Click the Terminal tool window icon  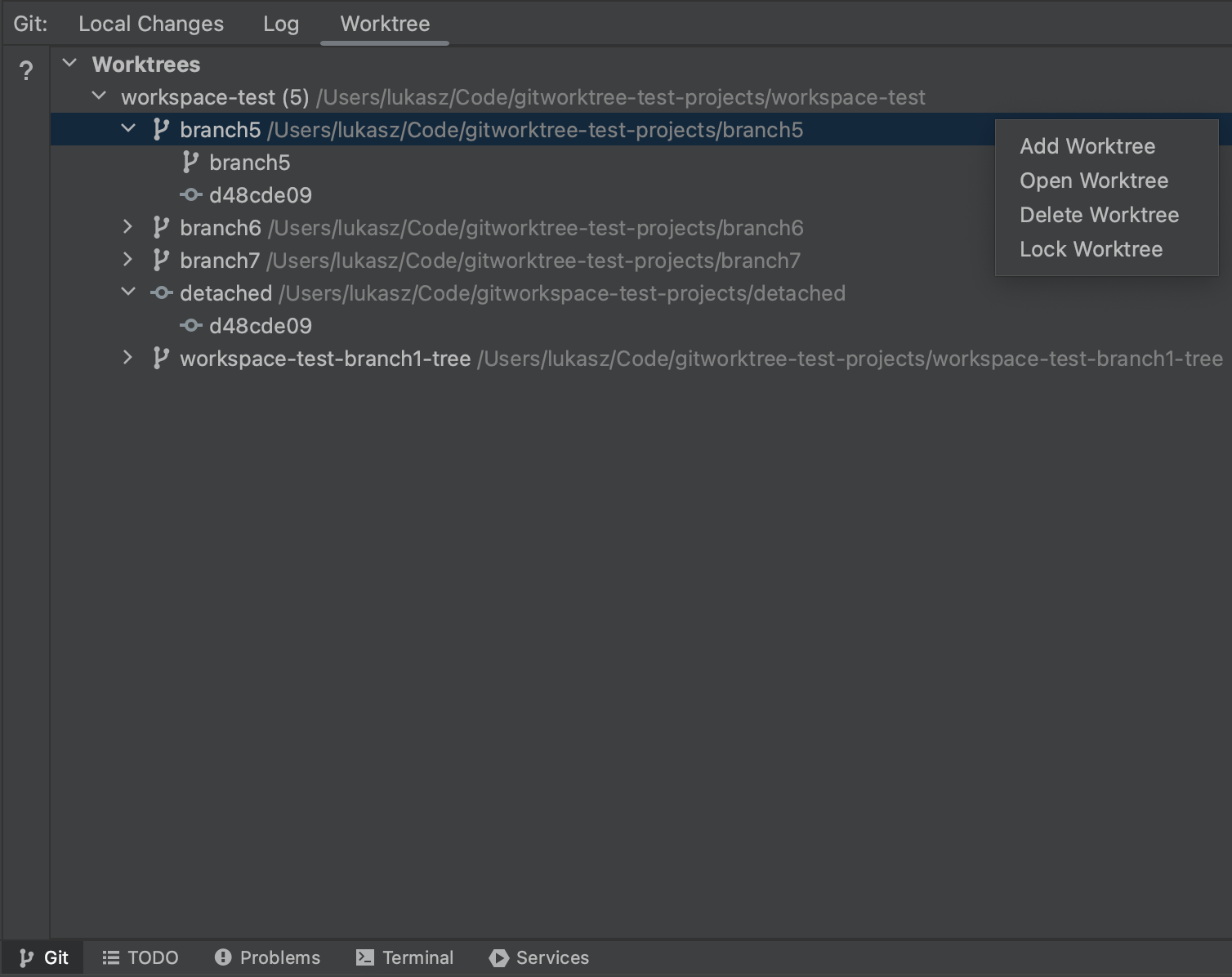(x=364, y=957)
